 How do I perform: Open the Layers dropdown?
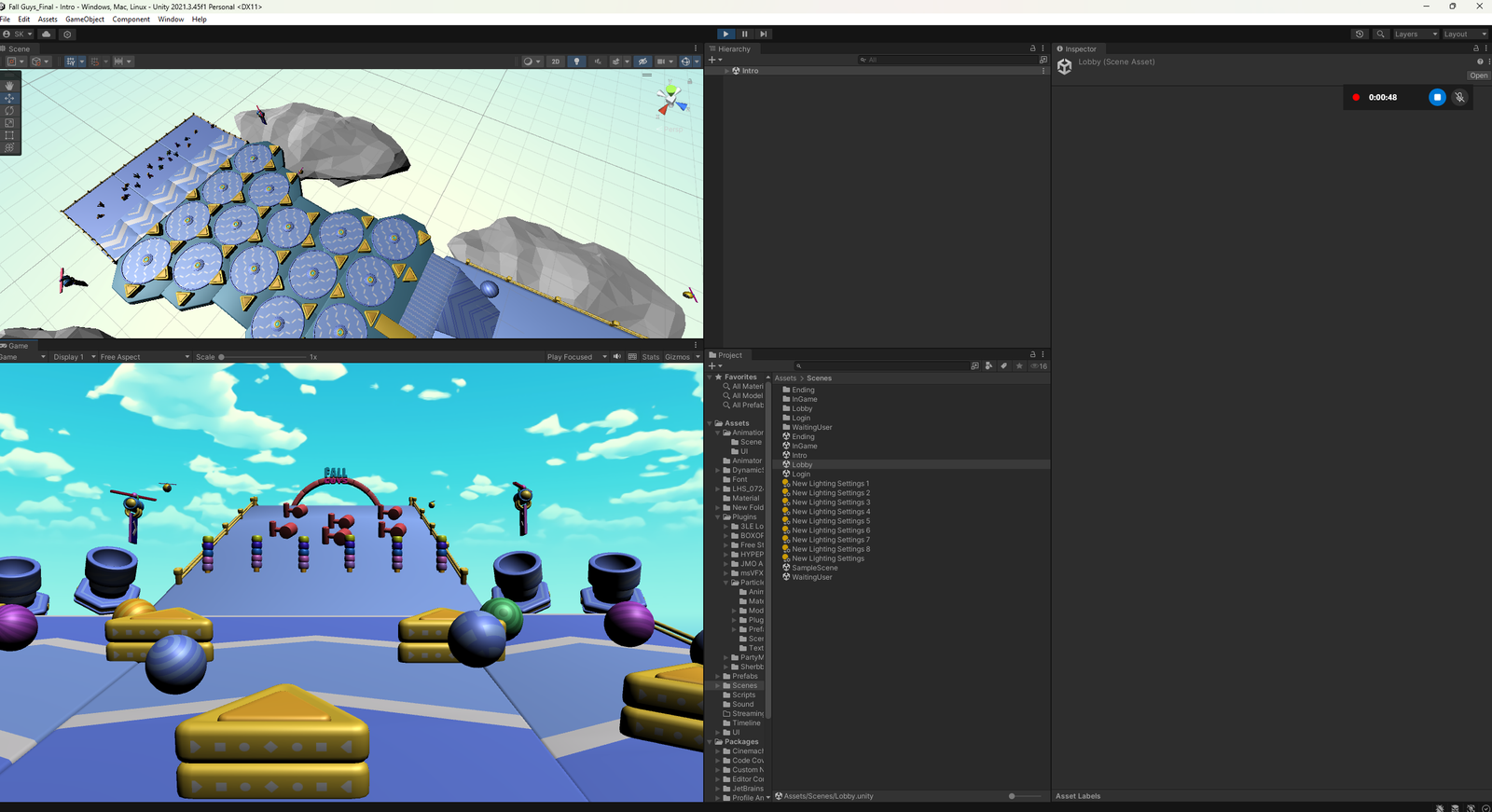point(1416,34)
